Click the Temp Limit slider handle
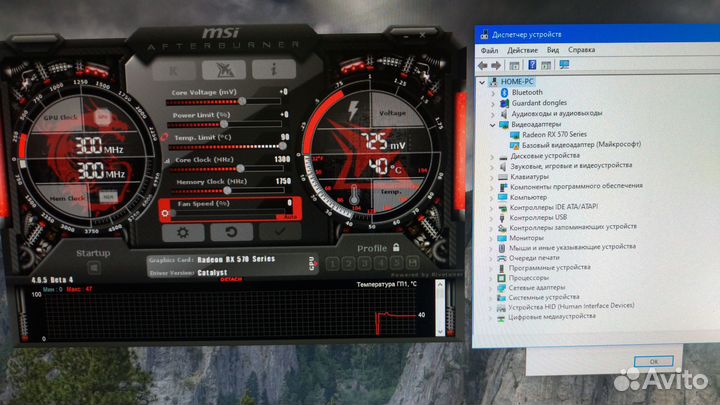The height and width of the screenshot is (405, 720). [x=282, y=146]
